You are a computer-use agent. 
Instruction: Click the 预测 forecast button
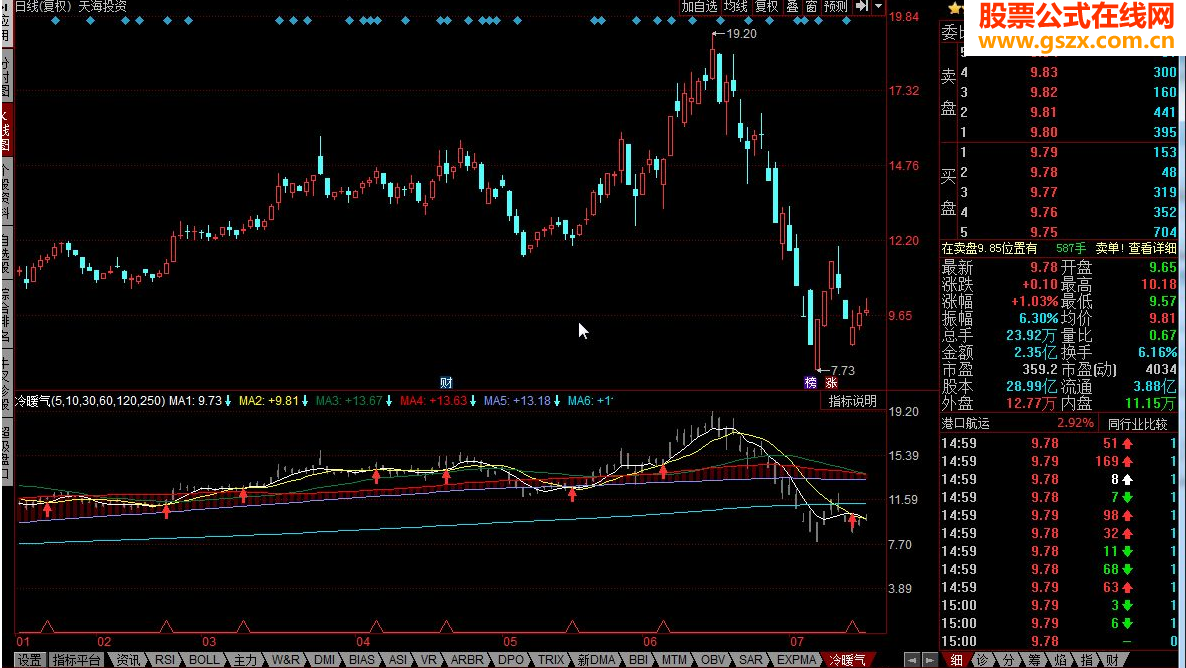pyautogui.click(x=836, y=7)
